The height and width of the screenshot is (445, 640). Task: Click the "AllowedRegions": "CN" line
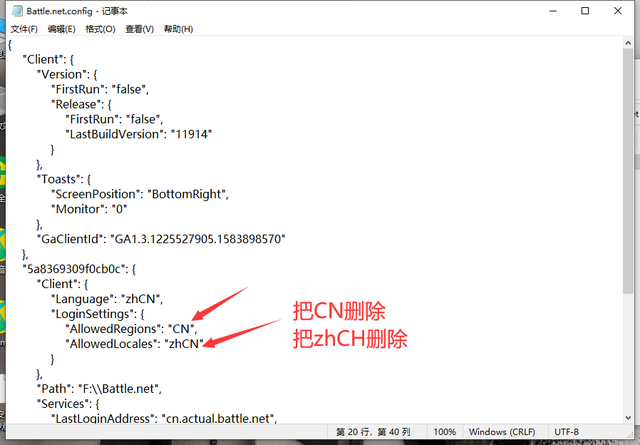pyautogui.click(x=131, y=329)
